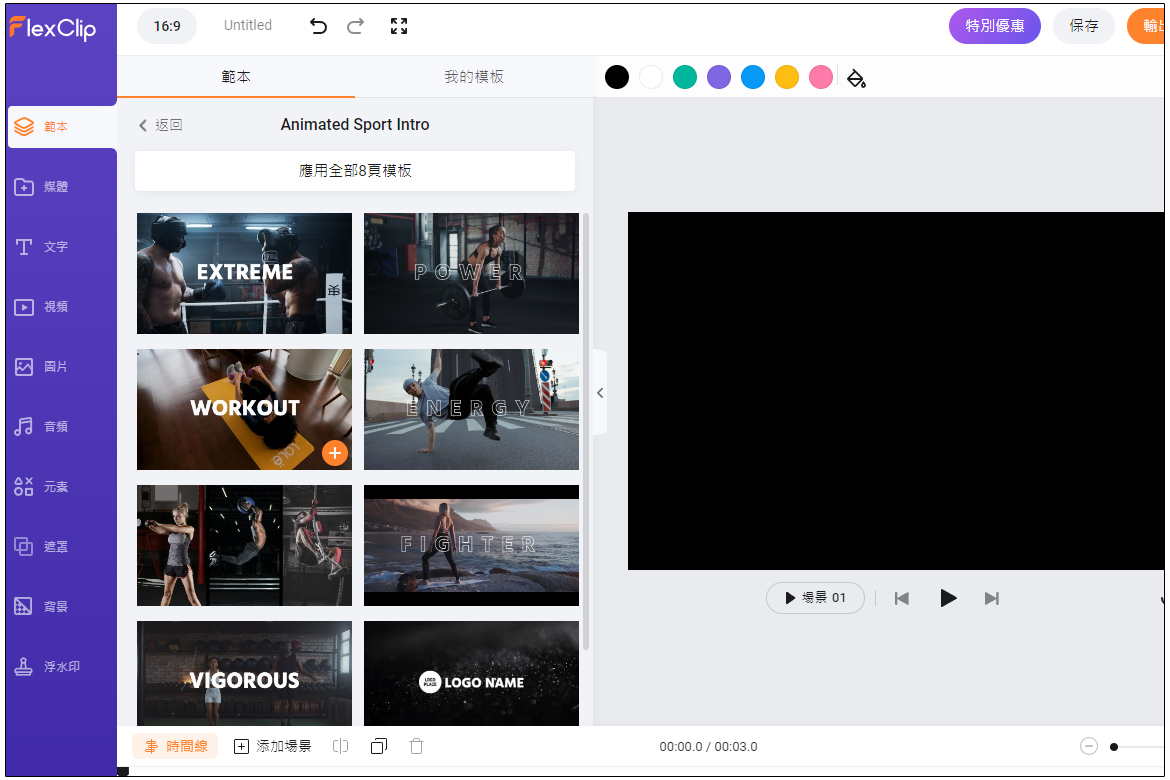Select the pink color swatch
The image size is (1170, 780).
[x=821, y=77]
